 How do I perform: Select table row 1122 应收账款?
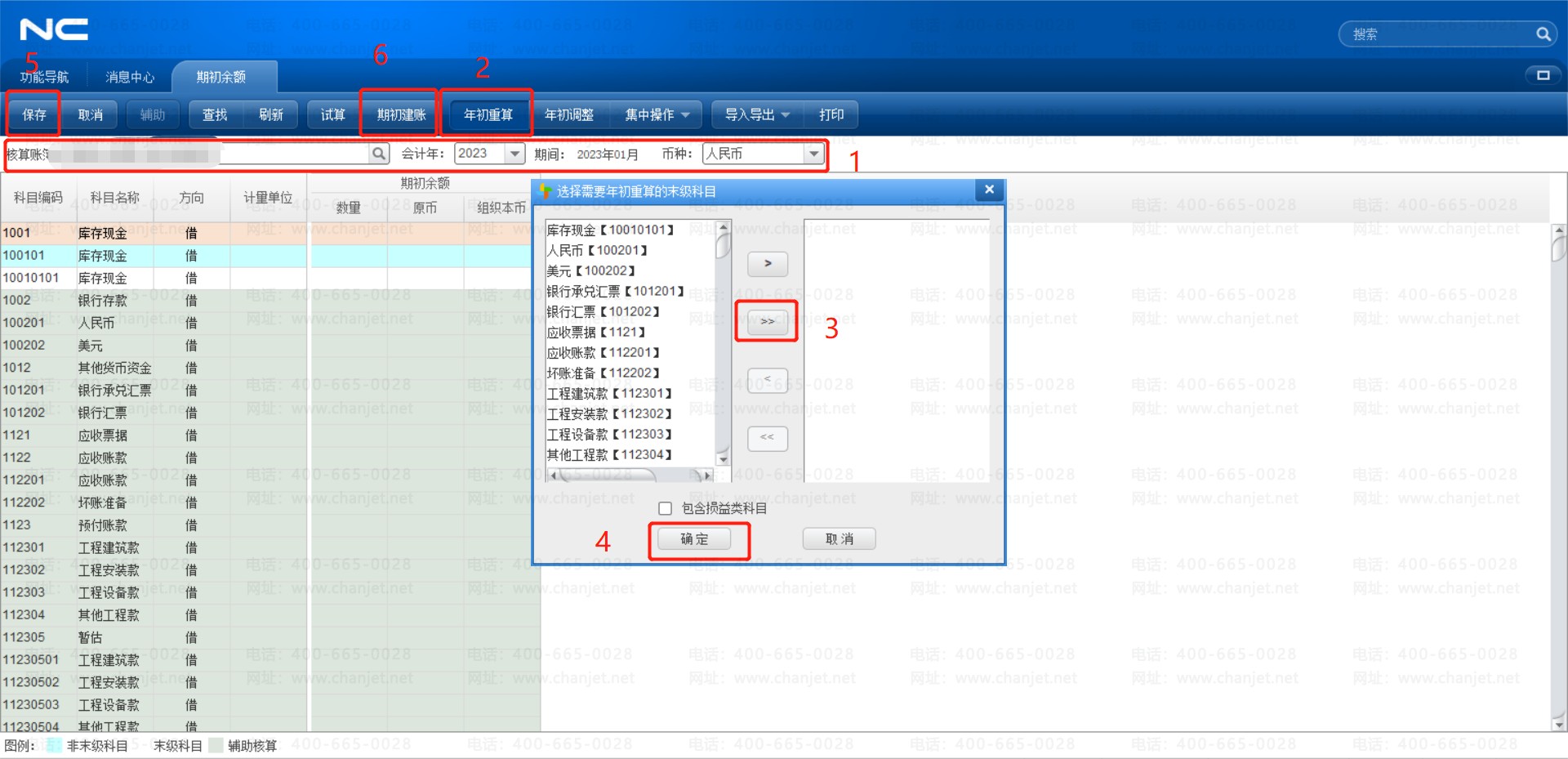[x=269, y=458]
